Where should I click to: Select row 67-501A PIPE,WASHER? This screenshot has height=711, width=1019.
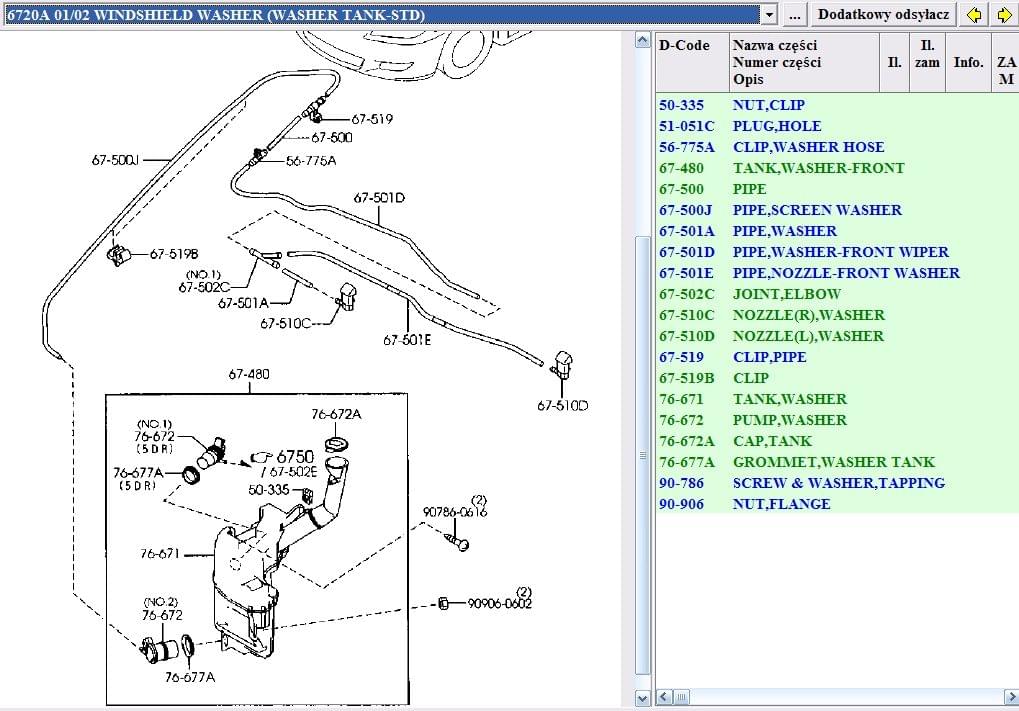[837, 231]
